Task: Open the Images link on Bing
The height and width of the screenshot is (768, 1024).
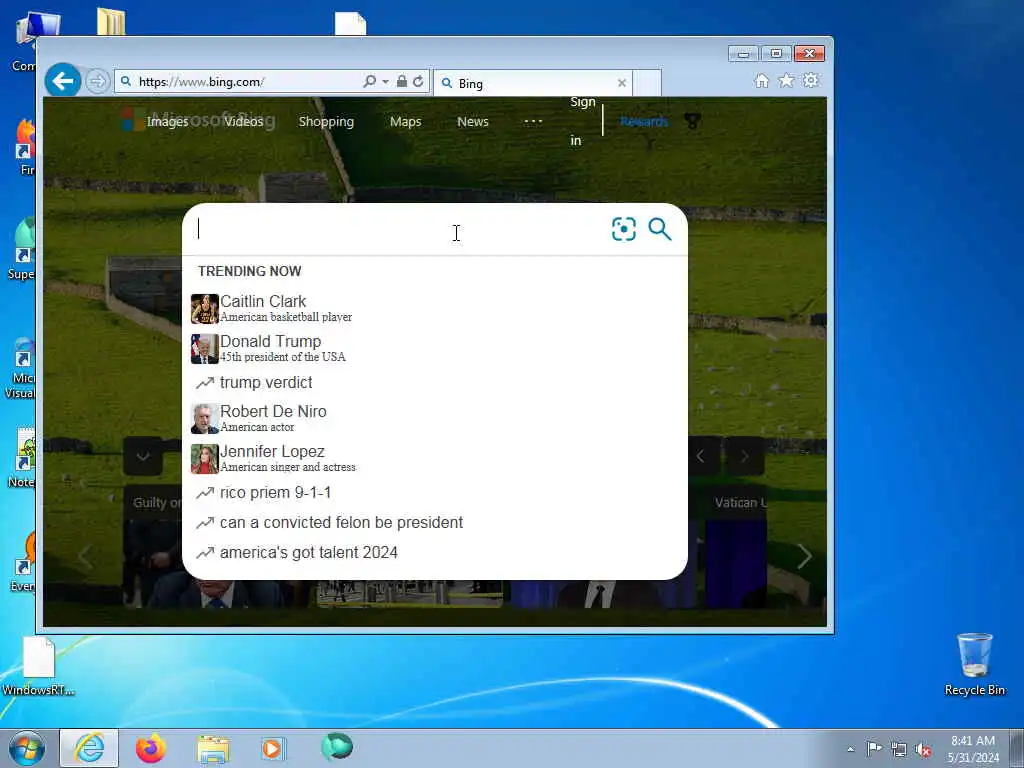Action: click(x=167, y=121)
